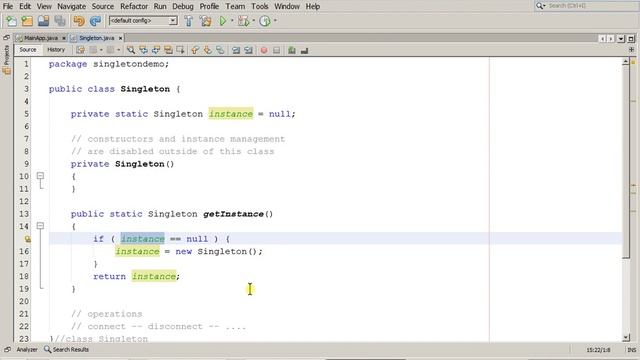Open the Window menu

click(x=287, y=6)
